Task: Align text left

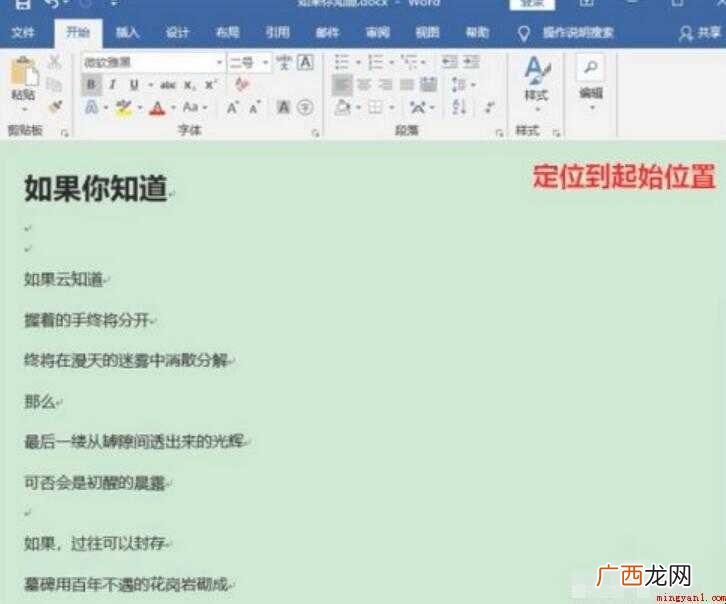Action: point(342,85)
